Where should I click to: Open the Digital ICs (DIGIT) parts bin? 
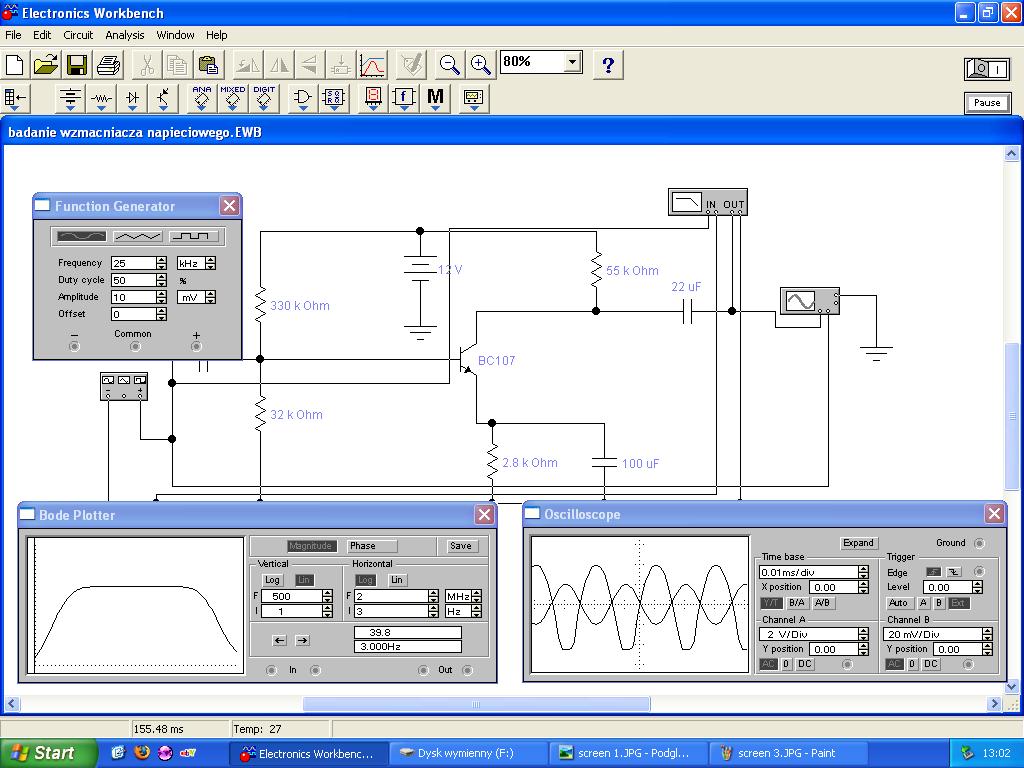264,99
